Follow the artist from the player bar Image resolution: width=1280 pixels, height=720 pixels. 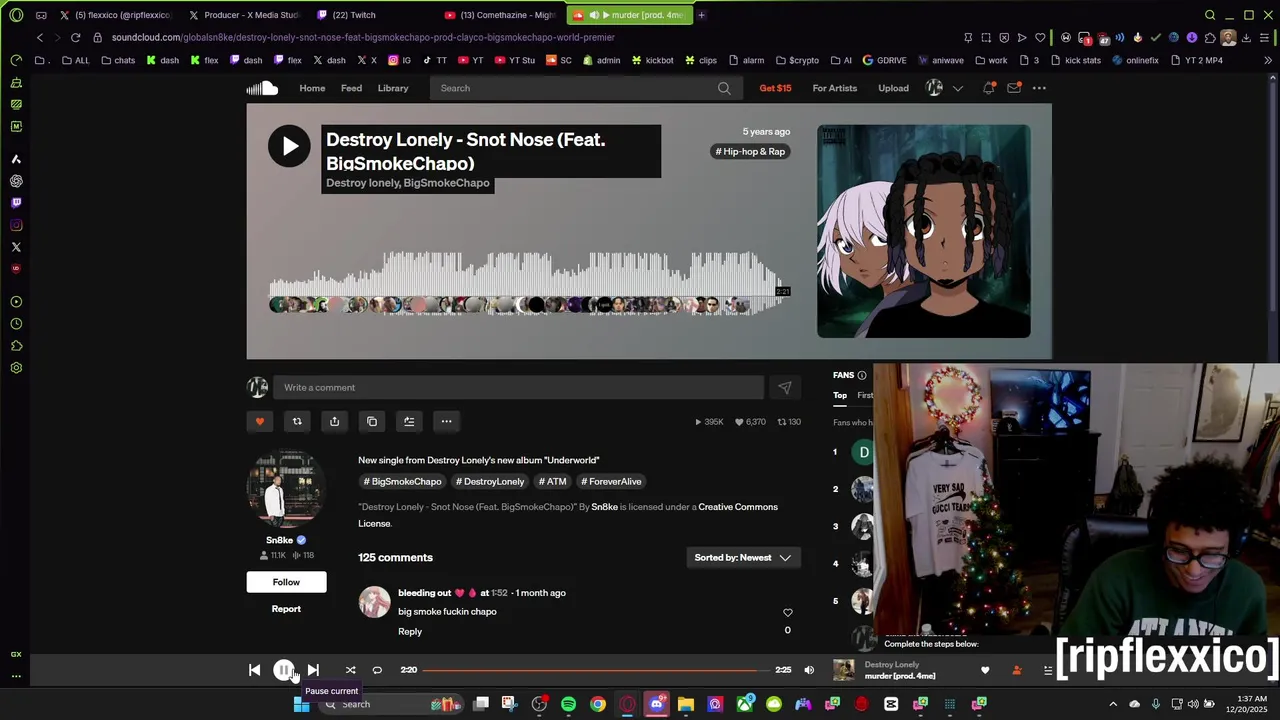pos(1017,670)
